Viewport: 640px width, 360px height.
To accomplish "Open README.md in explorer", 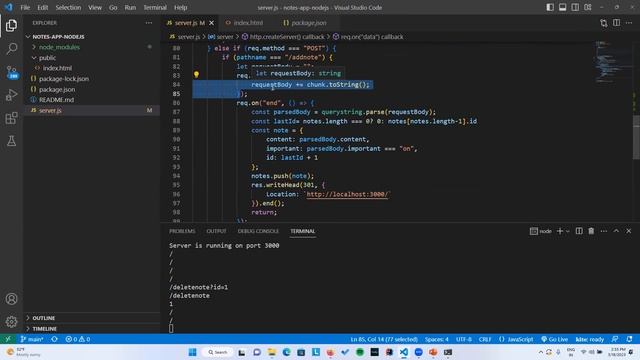I will [x=56, y=100].
